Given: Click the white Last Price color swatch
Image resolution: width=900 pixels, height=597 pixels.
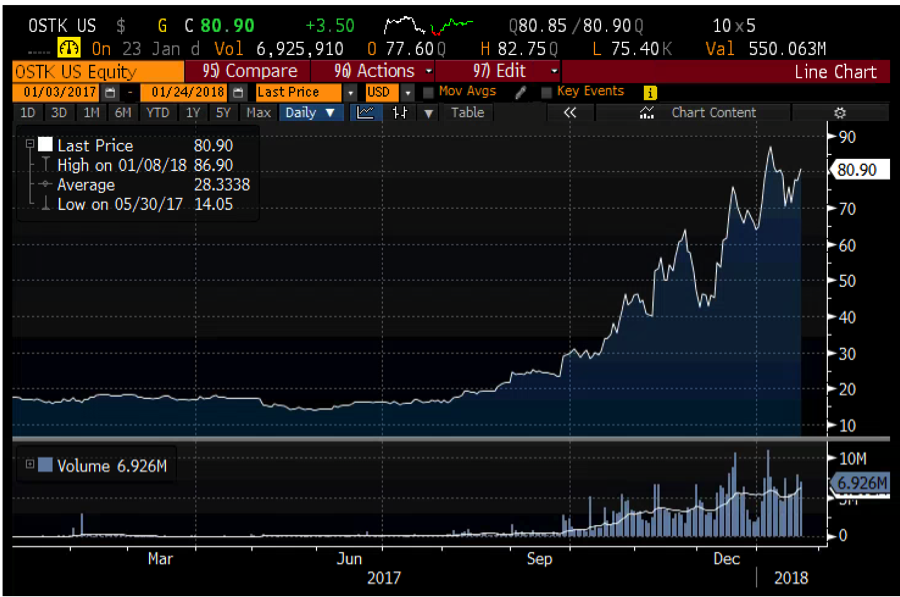Looking at the screenshot, I should (45, 145).
